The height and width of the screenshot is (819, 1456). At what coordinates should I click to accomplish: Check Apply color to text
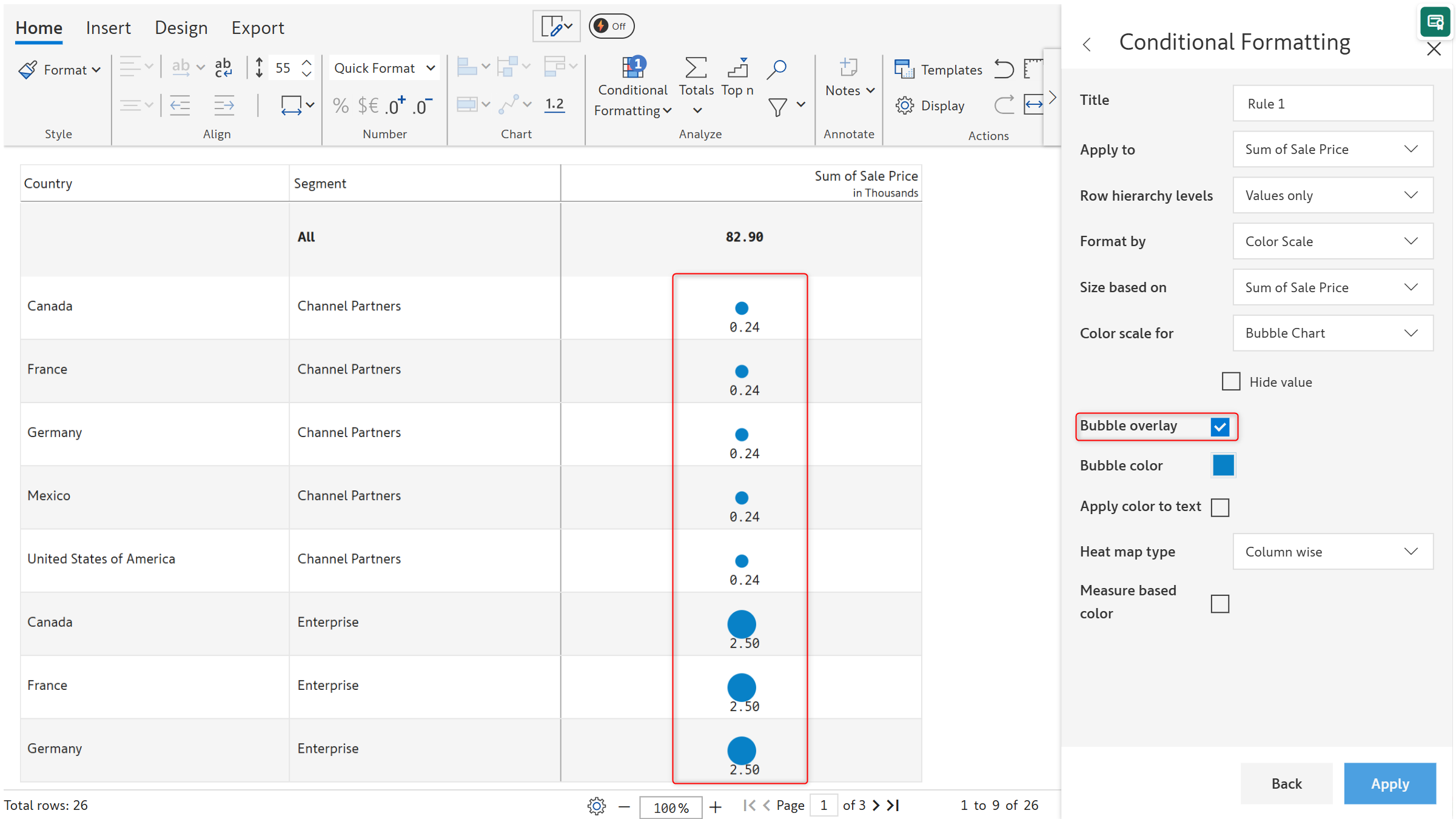tap(1219, 507)
